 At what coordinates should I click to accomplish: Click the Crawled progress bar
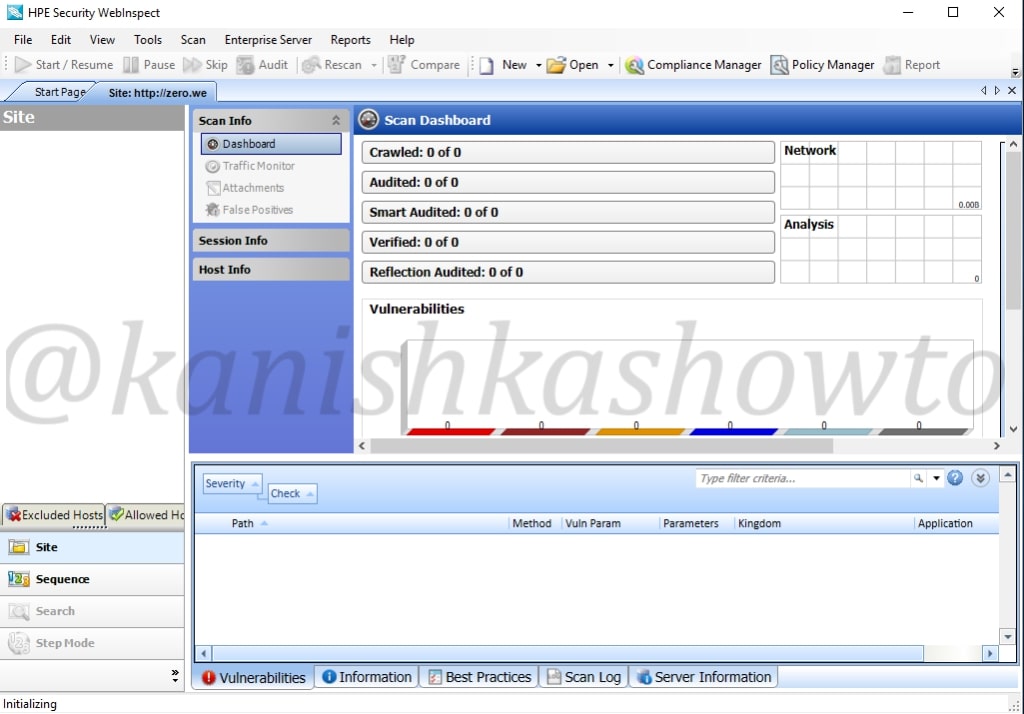(x=568, y=152)
